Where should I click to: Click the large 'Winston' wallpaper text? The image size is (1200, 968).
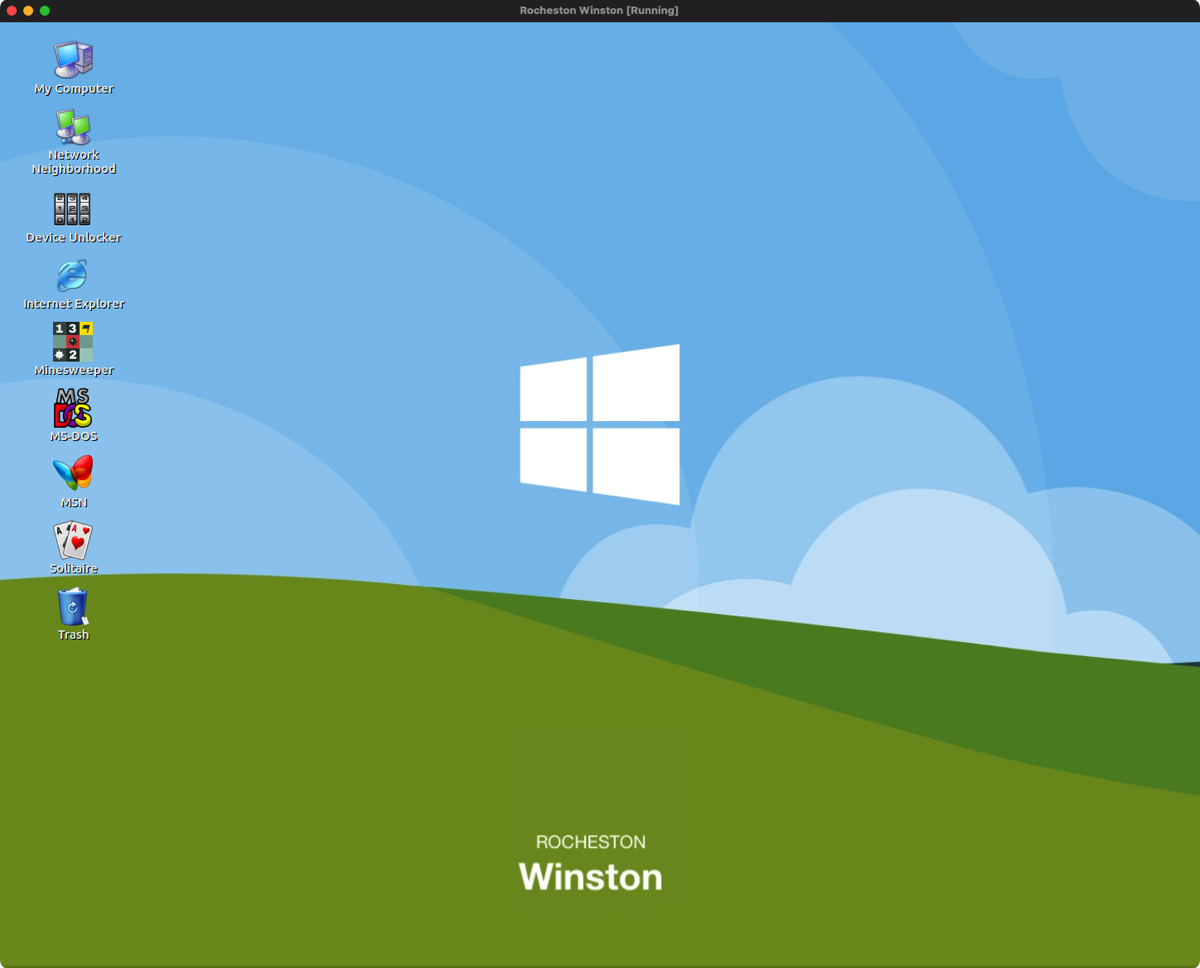[x=590, y=877]
